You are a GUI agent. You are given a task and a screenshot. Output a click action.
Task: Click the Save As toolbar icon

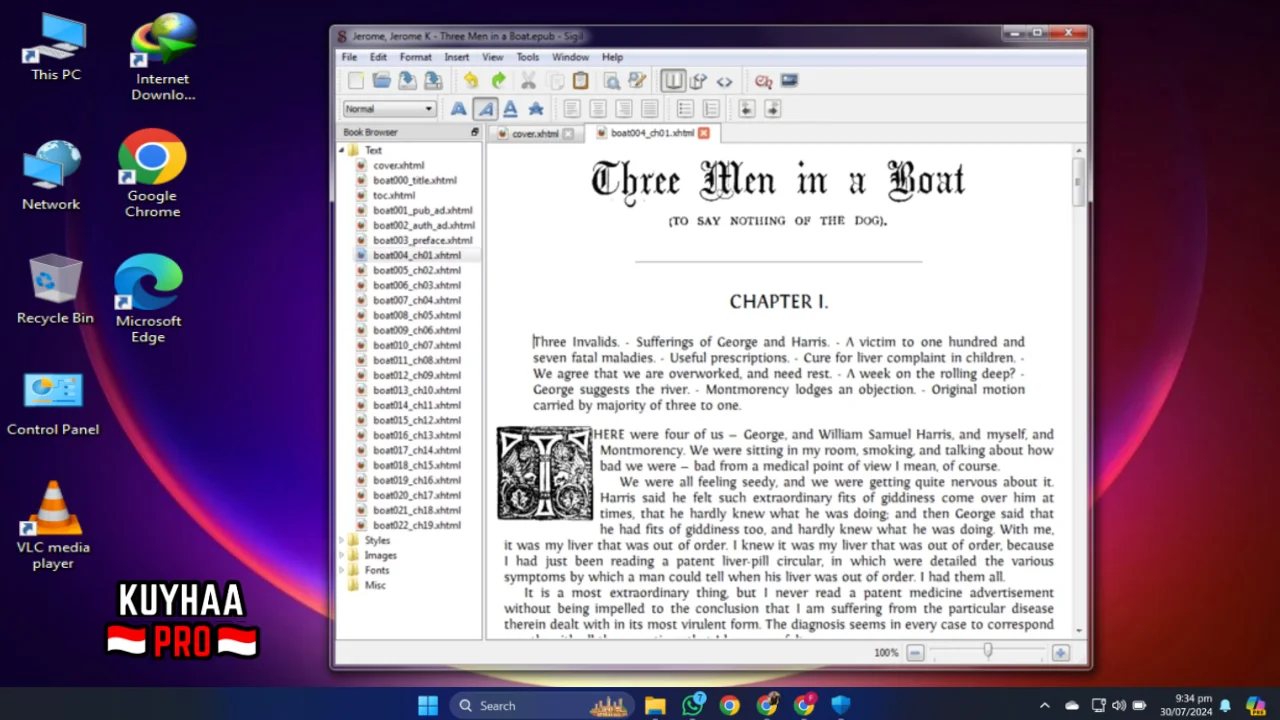(433, 81)
